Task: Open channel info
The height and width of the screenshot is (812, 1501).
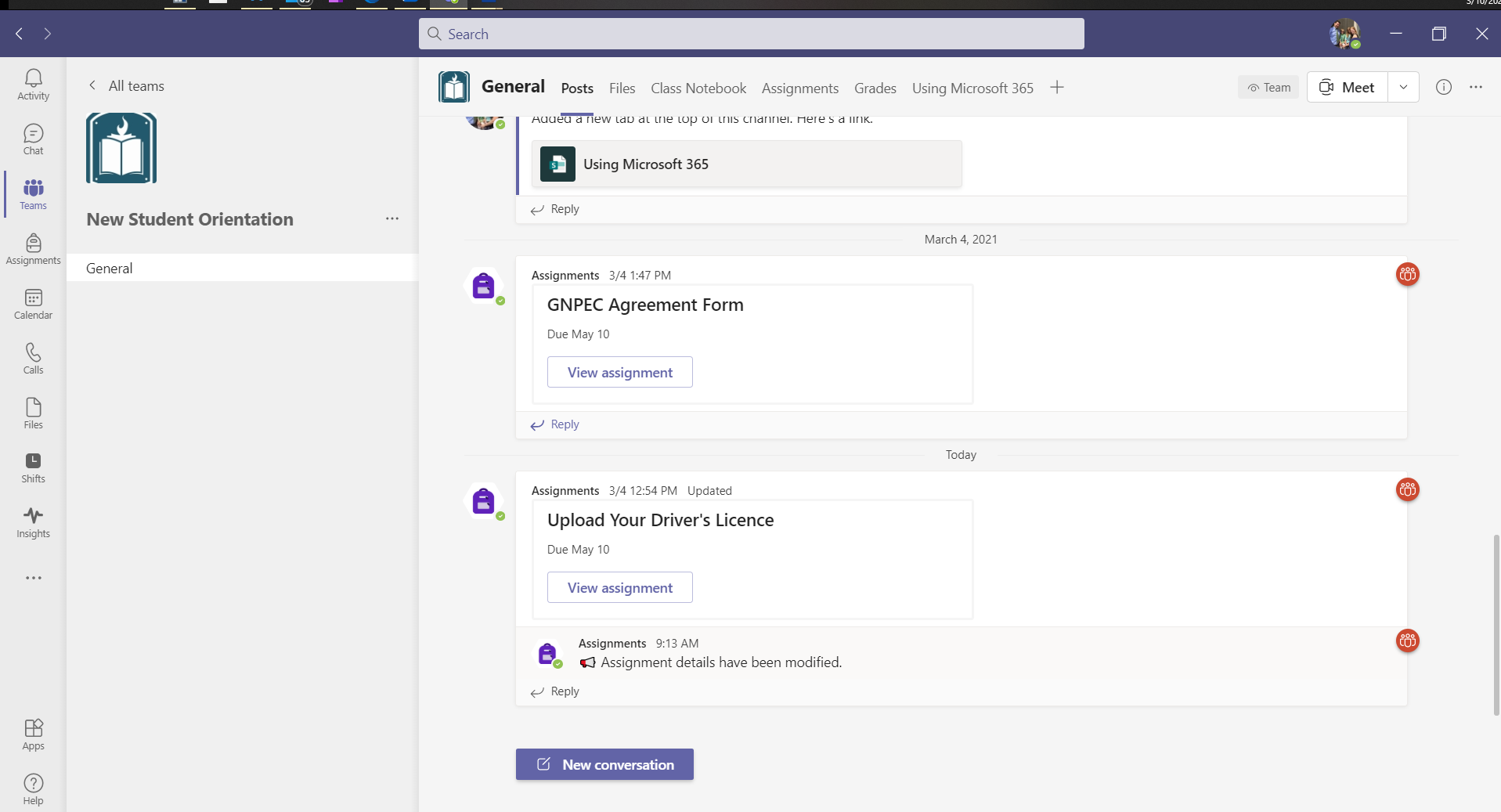Action: (x=1444, y=87)
